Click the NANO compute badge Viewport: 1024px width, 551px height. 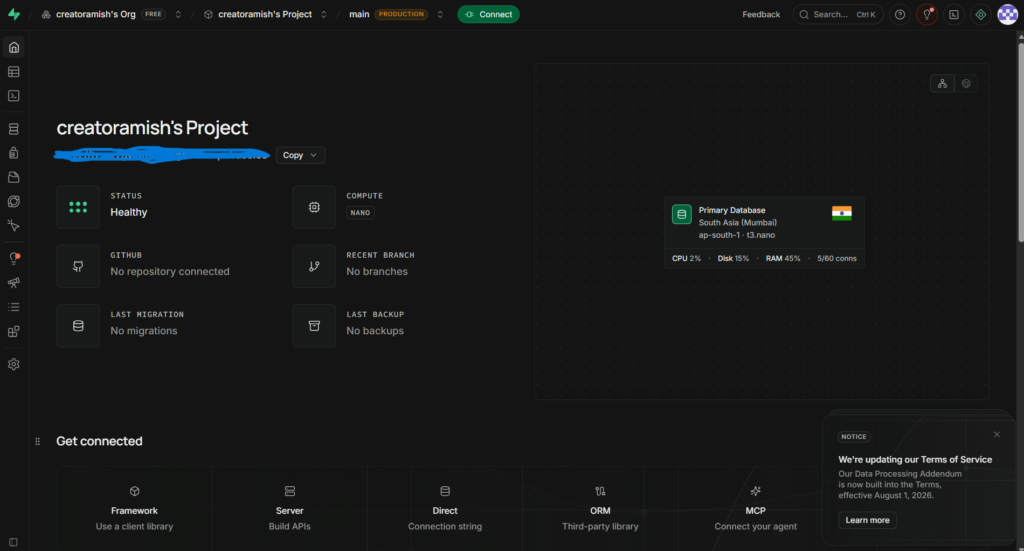tap(360, 213)
